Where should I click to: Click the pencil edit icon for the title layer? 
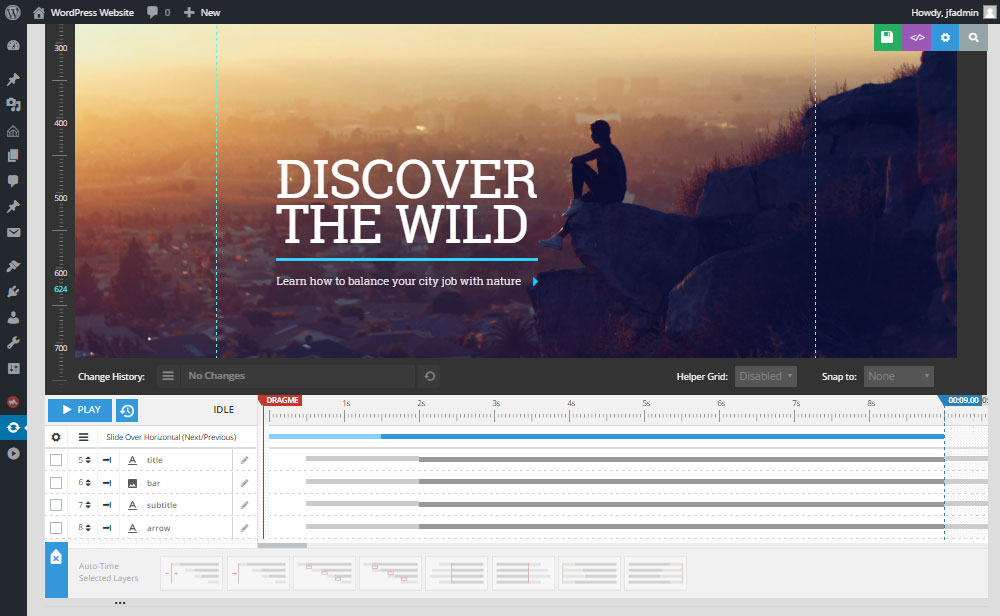[x=244, y=459]
